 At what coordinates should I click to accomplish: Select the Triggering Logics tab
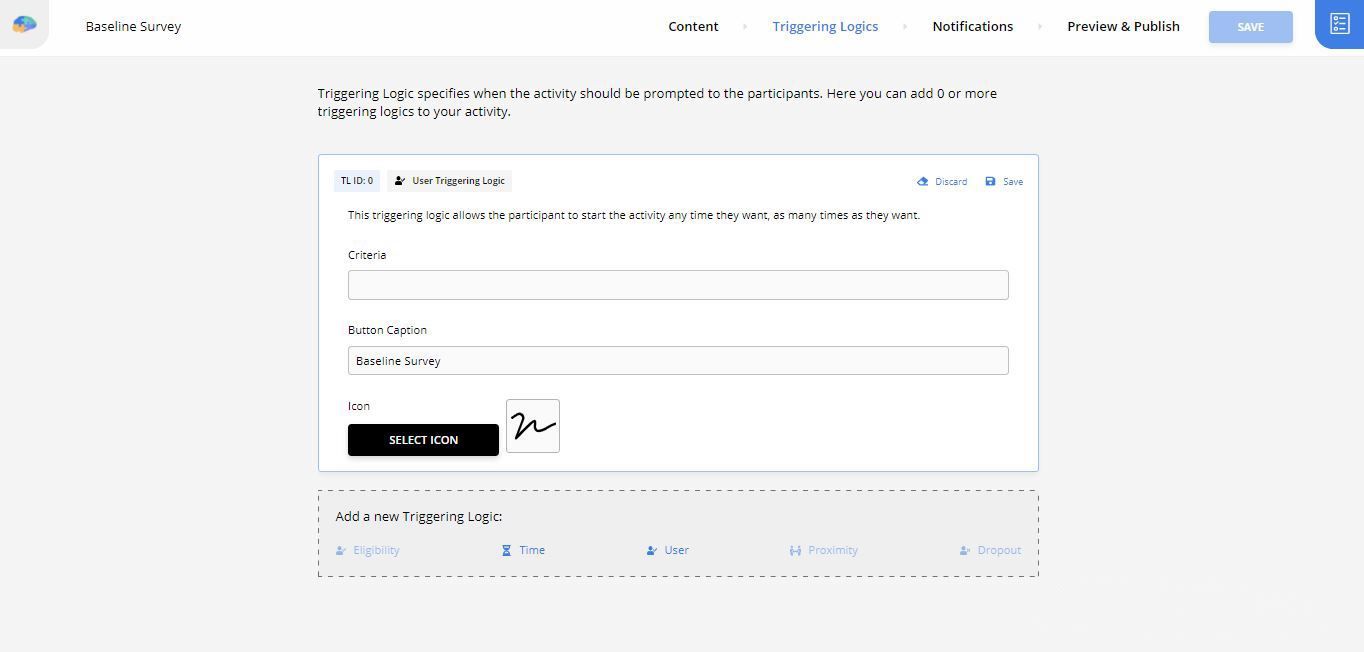click(825, 27)
